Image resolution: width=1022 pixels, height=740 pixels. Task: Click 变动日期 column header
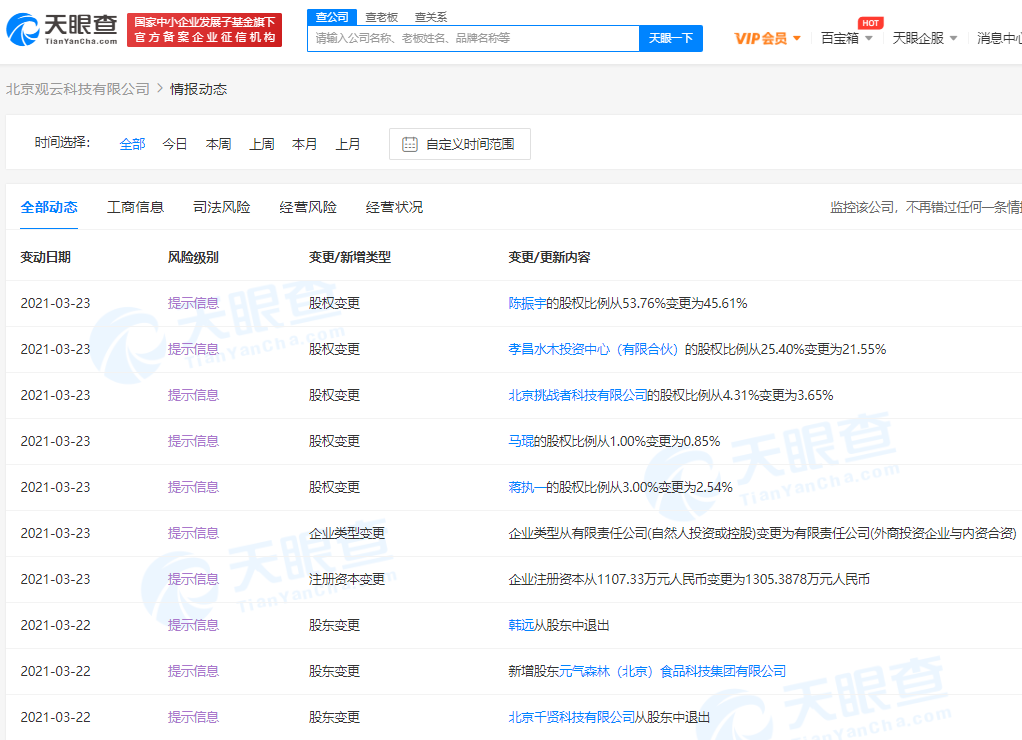click(x=46, y=258)
